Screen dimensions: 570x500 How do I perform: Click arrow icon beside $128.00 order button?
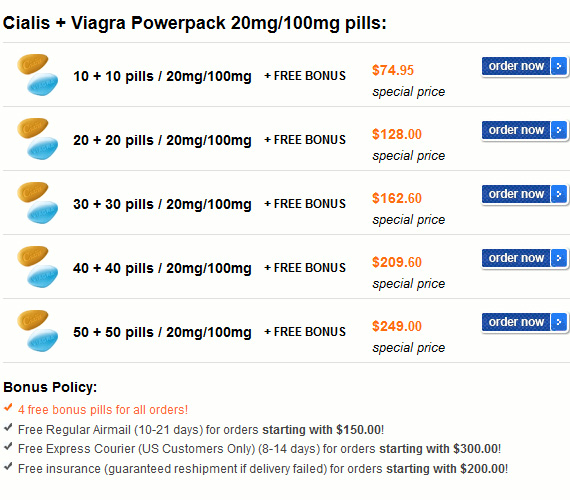coord(559,130)
